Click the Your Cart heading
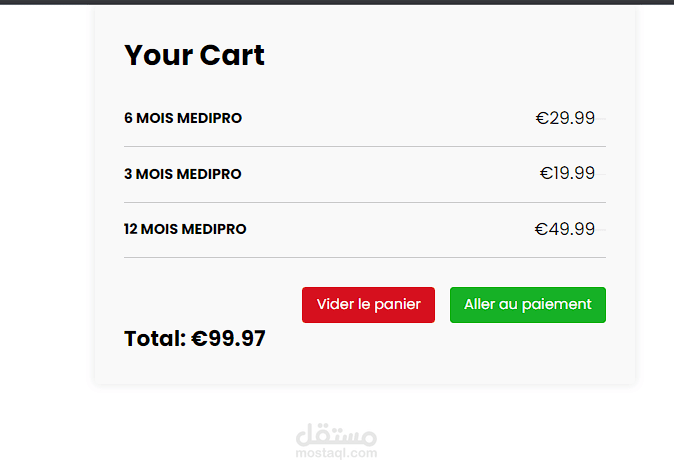This screenshot has height=469, width=674. click(x=194, y=55)
